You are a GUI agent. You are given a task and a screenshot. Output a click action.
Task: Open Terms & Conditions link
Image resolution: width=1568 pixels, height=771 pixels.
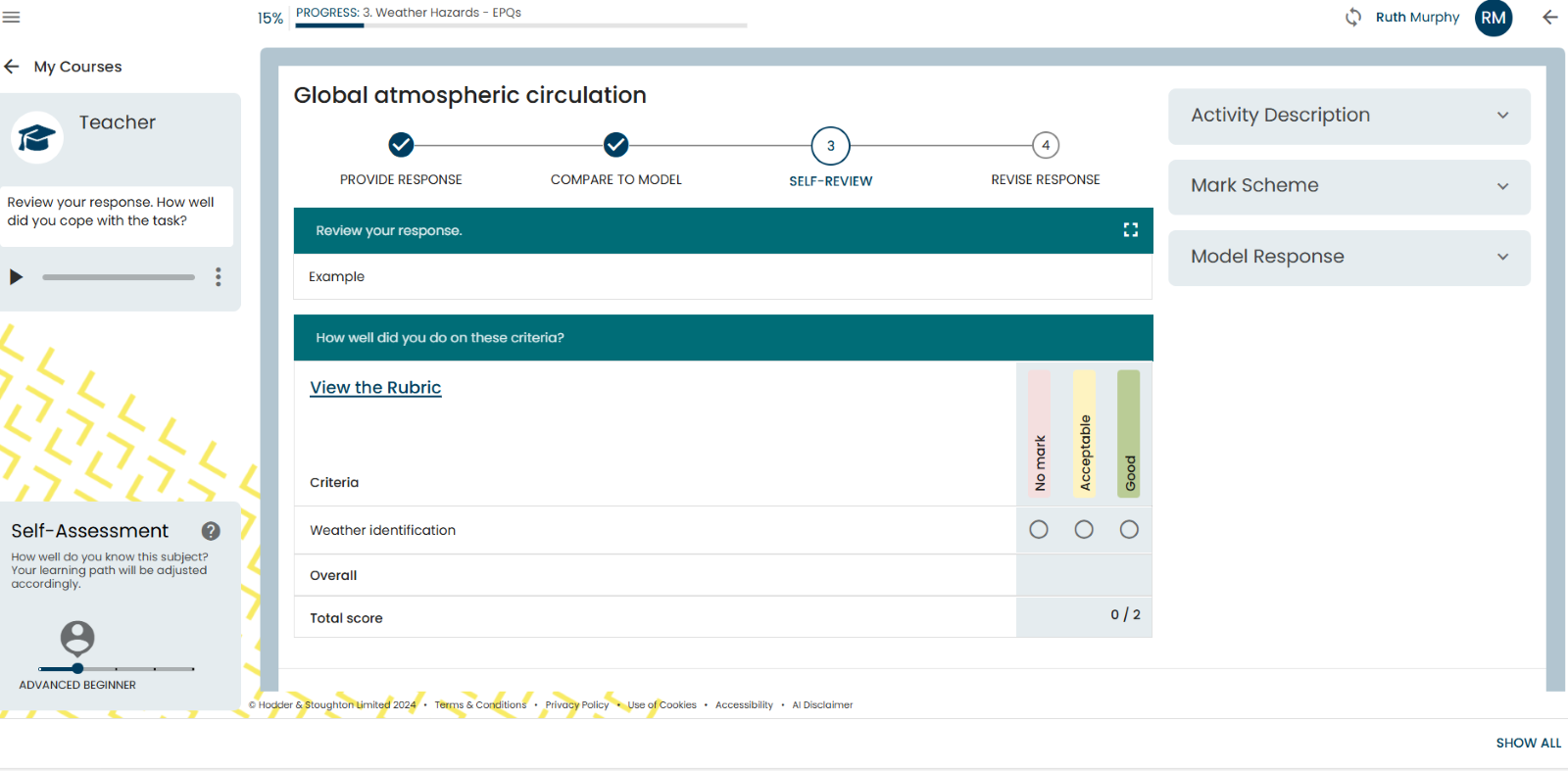point(480,705)
